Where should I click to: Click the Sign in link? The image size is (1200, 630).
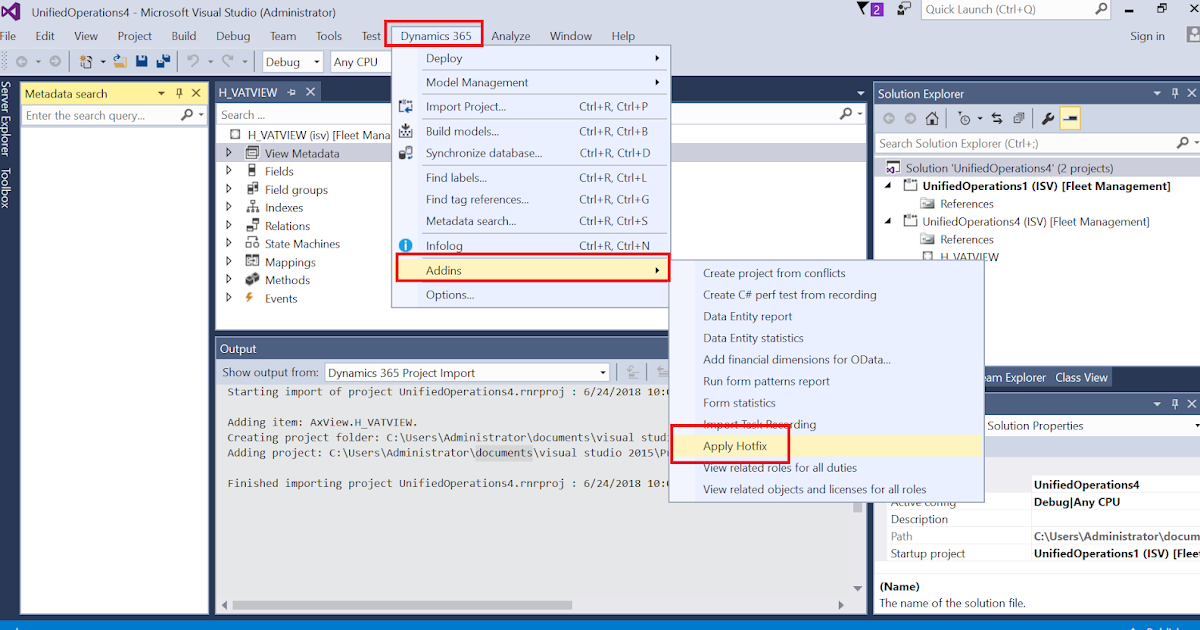click(1147, 35)
